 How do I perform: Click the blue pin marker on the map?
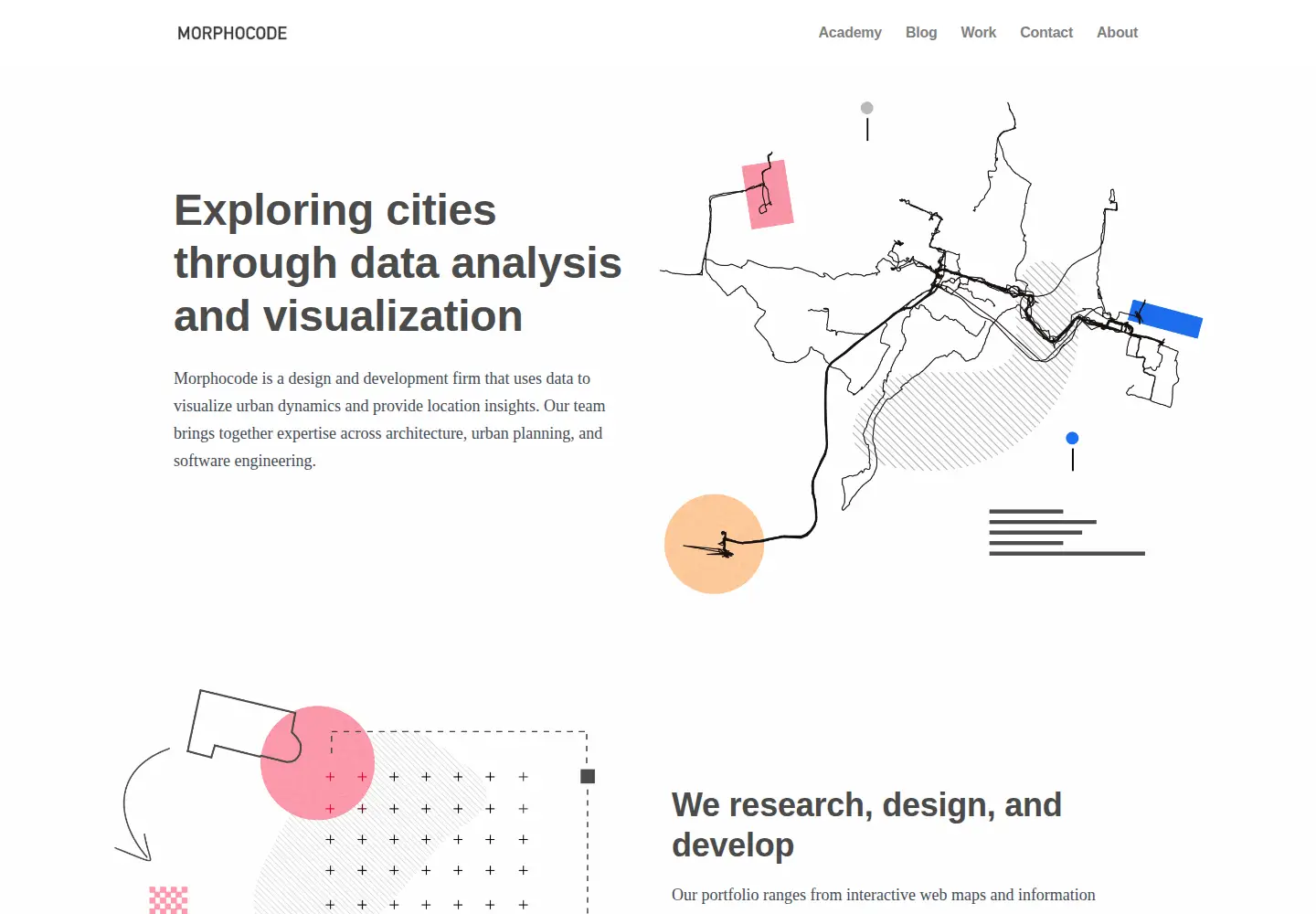[1073, 451]
